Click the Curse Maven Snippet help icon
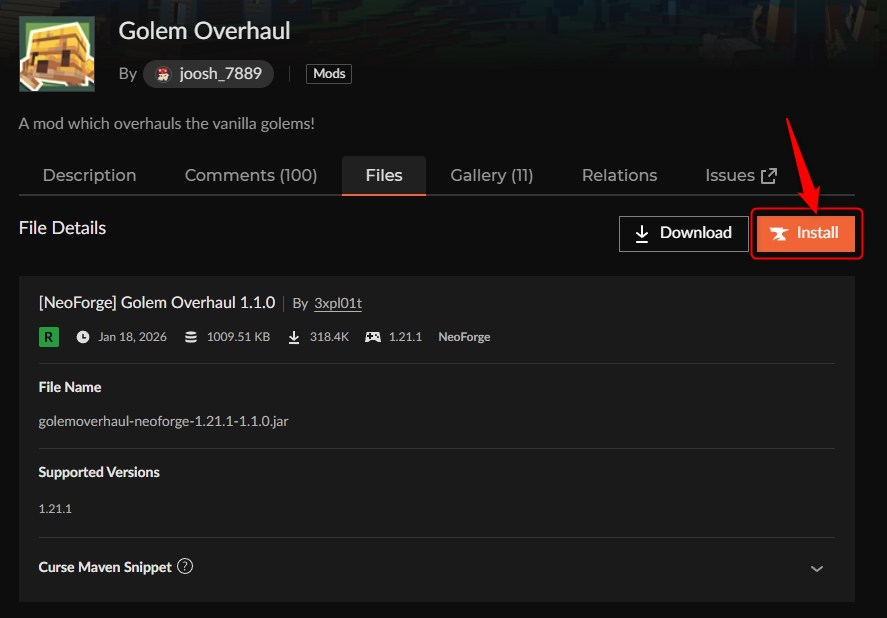The height and width of the screenshot is (618, 887). (185, 566)
